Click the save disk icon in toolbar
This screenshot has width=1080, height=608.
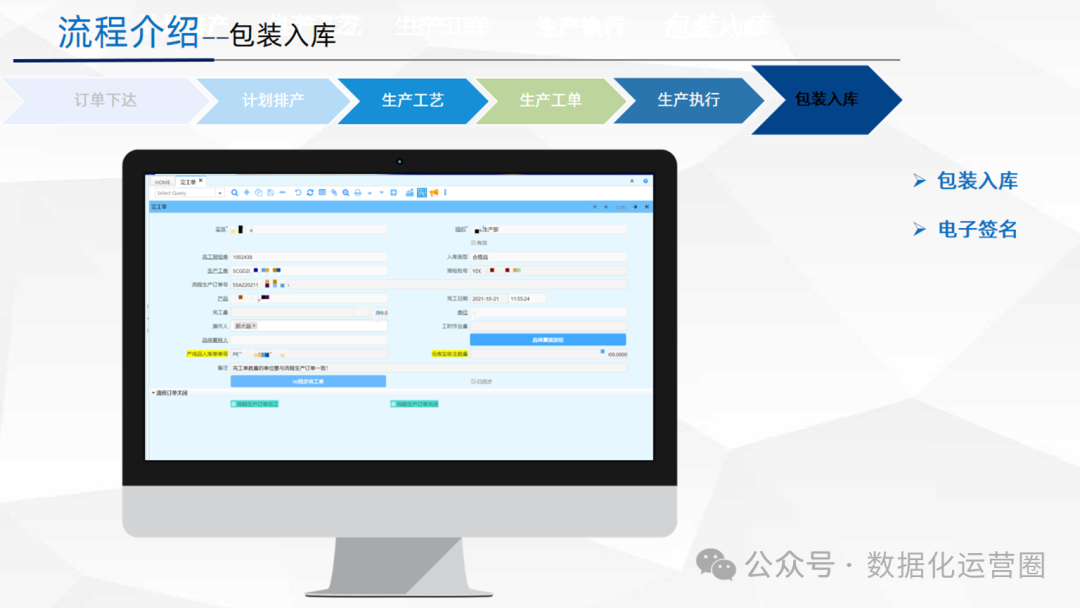point(270,193)
